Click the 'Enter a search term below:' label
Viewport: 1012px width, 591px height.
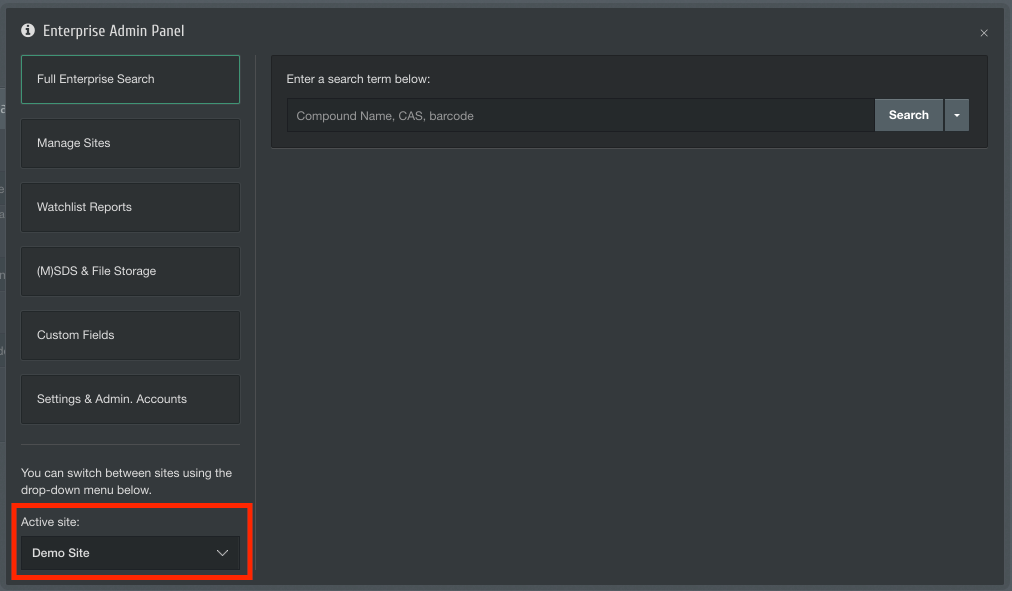[358, 79]
